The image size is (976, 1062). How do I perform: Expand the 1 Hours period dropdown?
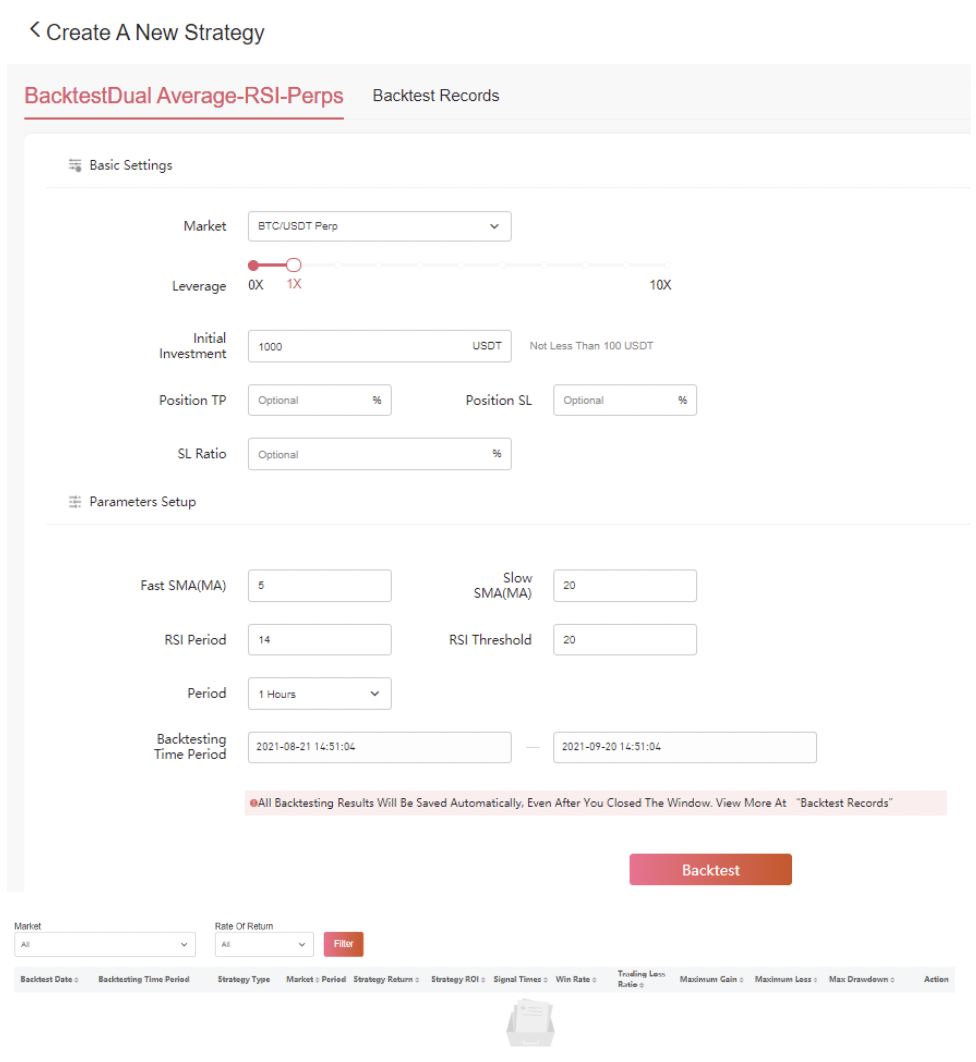pos(319,694)
